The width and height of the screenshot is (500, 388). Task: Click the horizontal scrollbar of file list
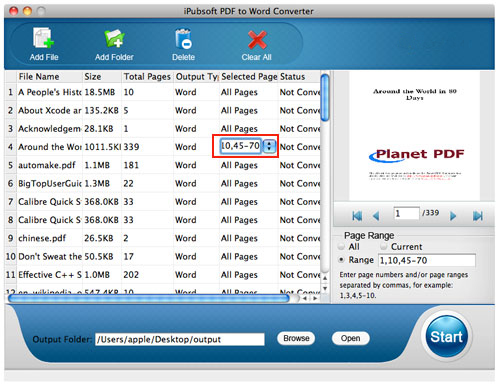click(149, 298)
